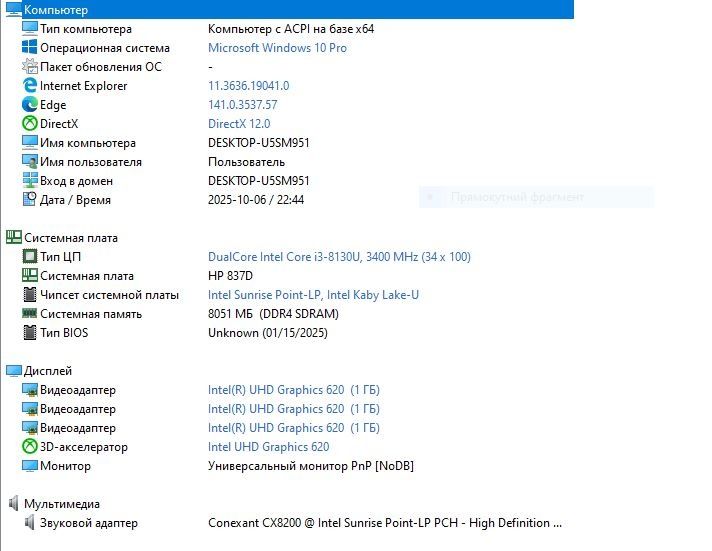Click the Звуковой адаптер speaker icon
The width and height of the screenshot is (712, 551).
[30, 523]
